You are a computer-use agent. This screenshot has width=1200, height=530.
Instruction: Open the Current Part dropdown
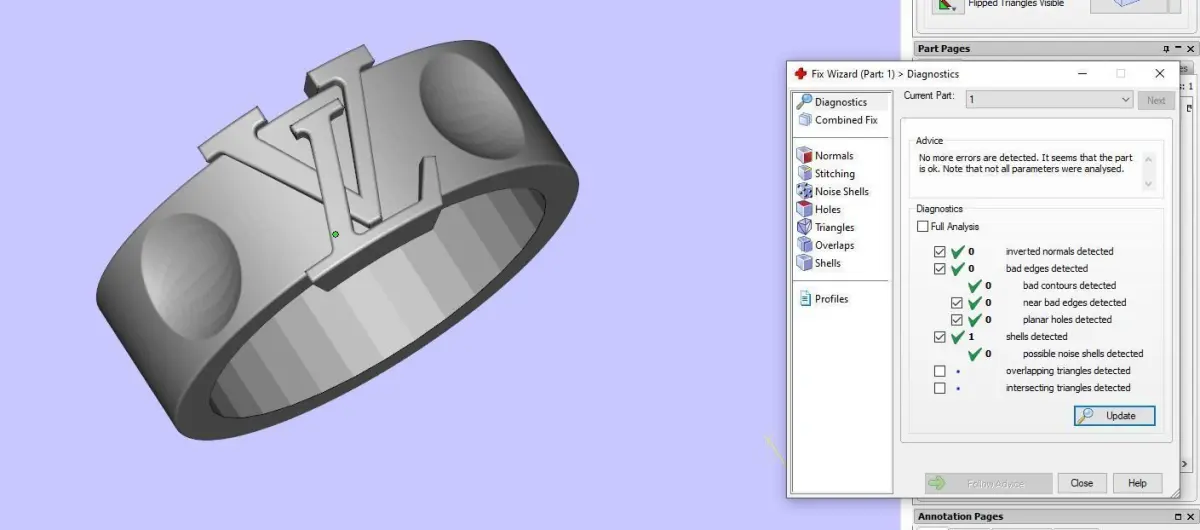[1048, 100]
